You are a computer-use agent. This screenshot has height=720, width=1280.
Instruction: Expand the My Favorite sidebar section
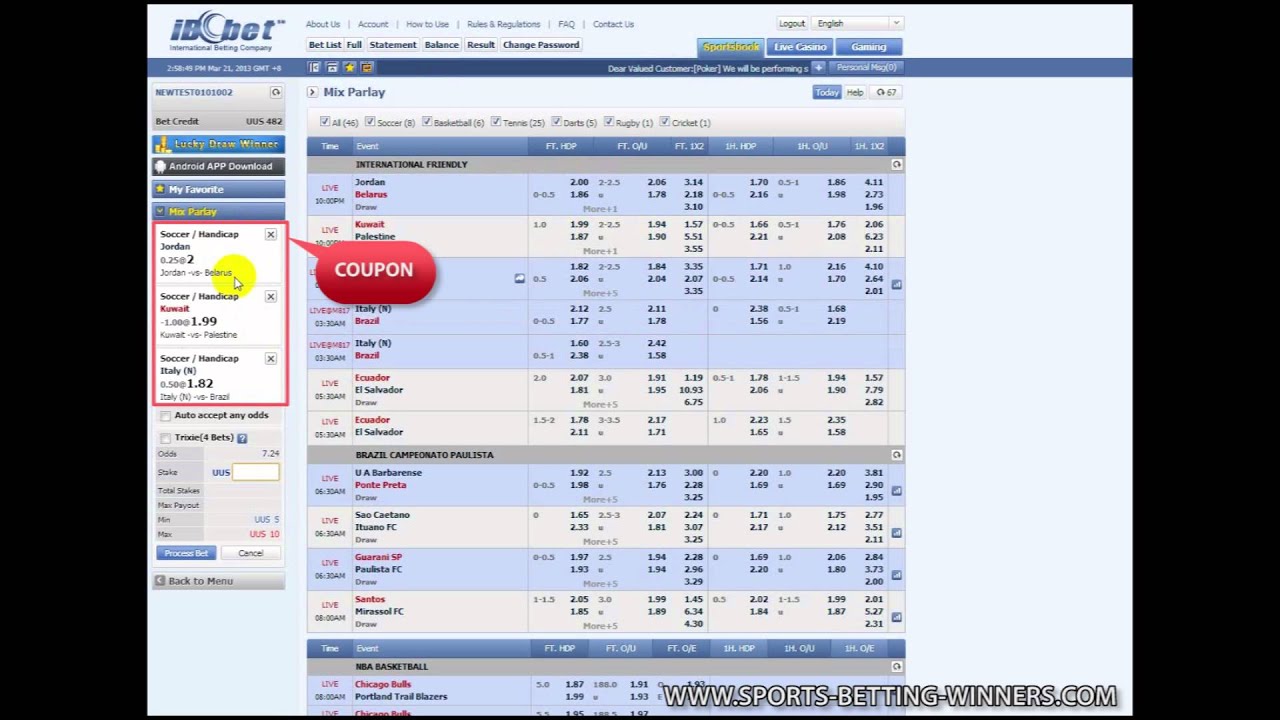[218, 189]
